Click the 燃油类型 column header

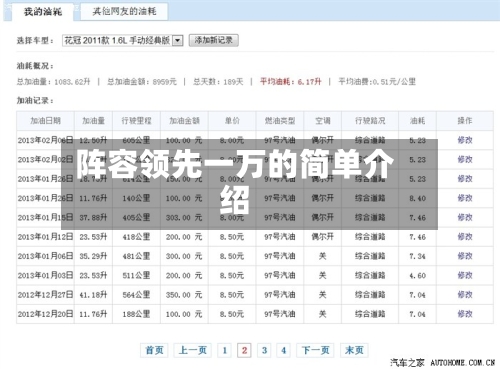(280, 121)
